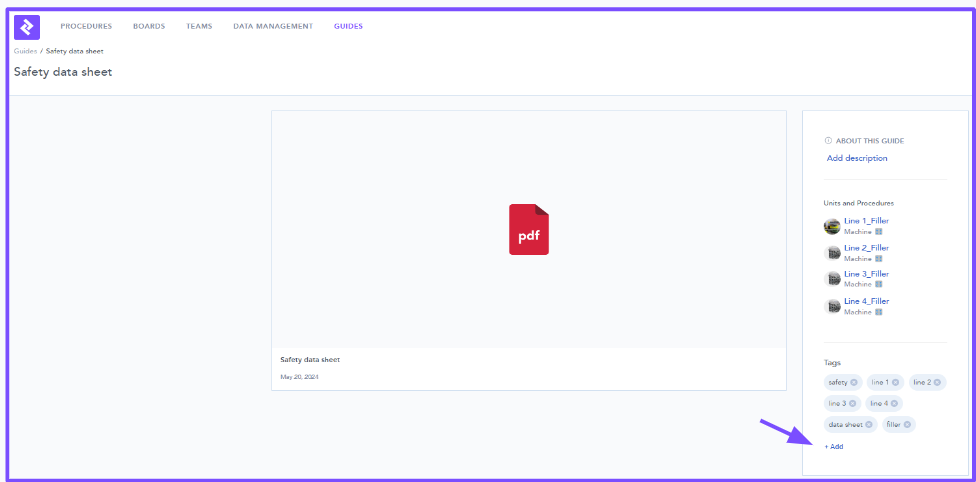Open the Procedures menu
Image resolution: width=976 pixels, height=482 pixels.
86,26
